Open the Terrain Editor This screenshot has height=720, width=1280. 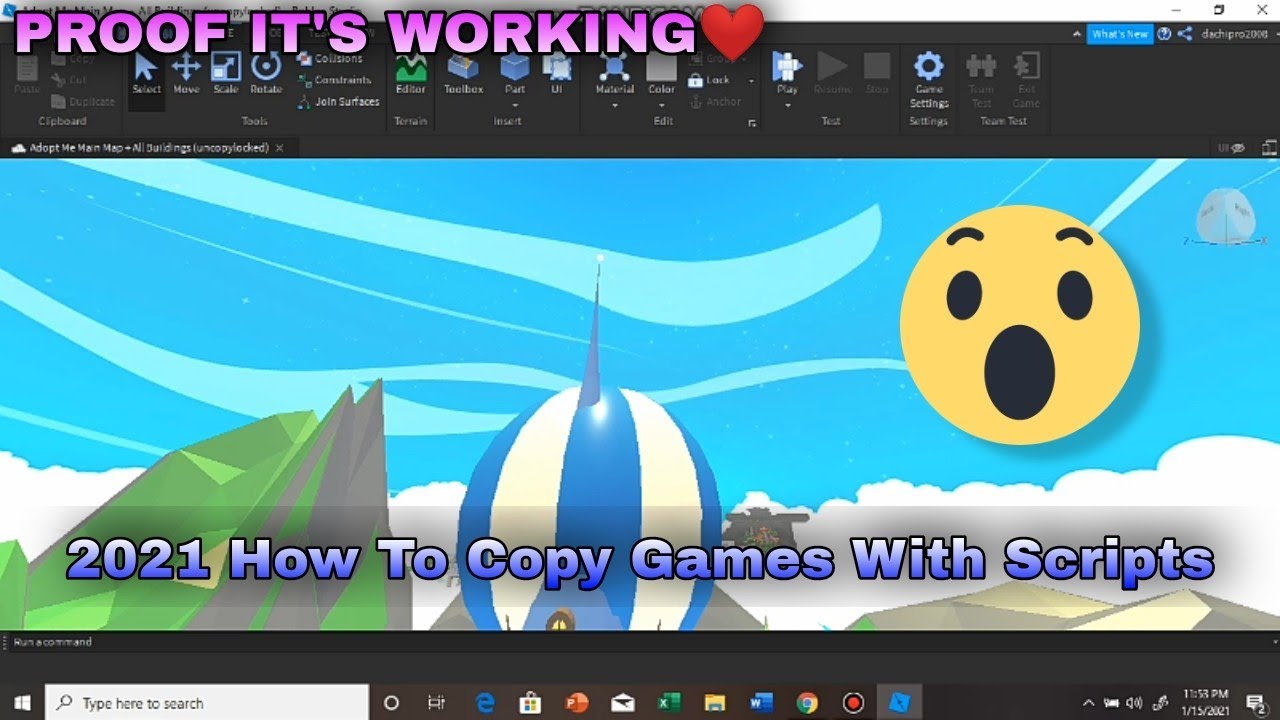(411, 73)
